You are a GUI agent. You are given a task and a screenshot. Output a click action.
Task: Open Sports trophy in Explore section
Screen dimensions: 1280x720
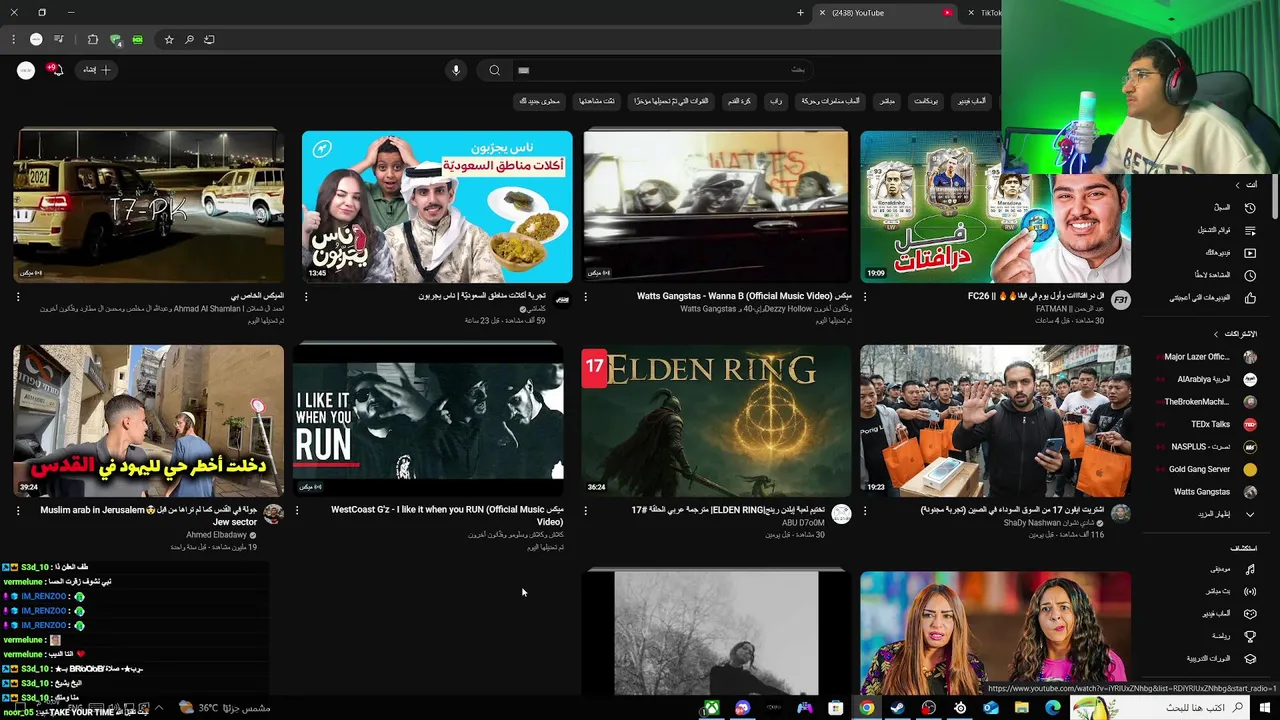1250,636
